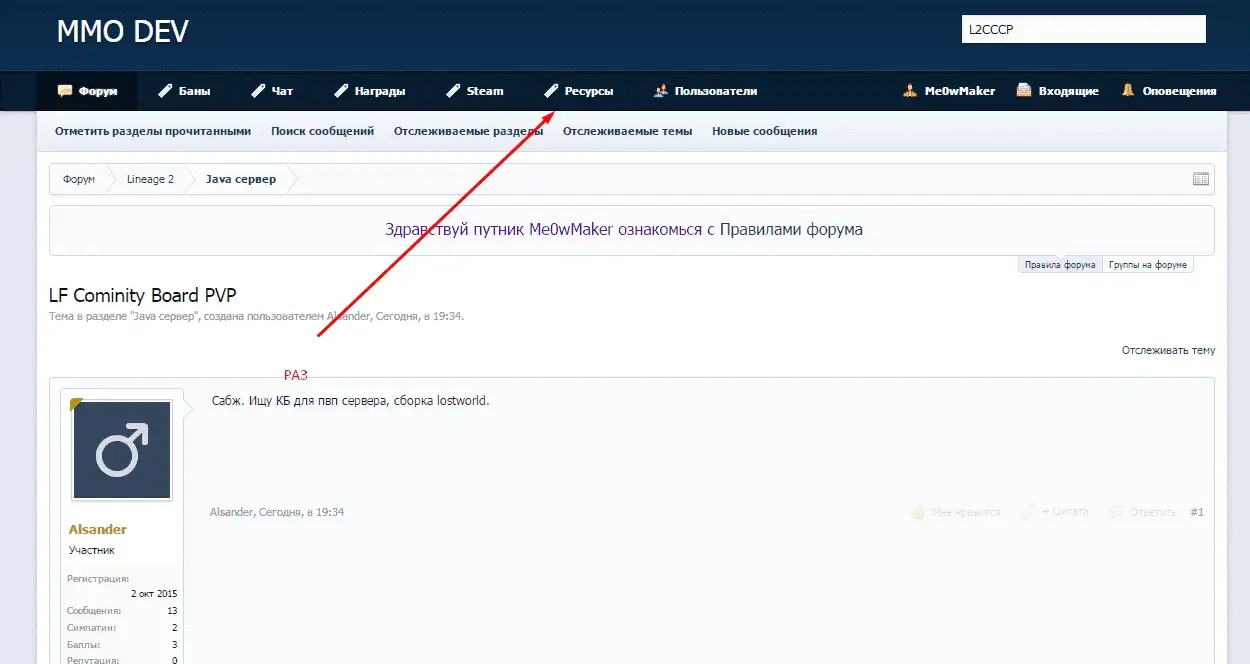Click Мне нравится on post #1
This screenshot has height=664, width=1250.
tap(965, 512)
